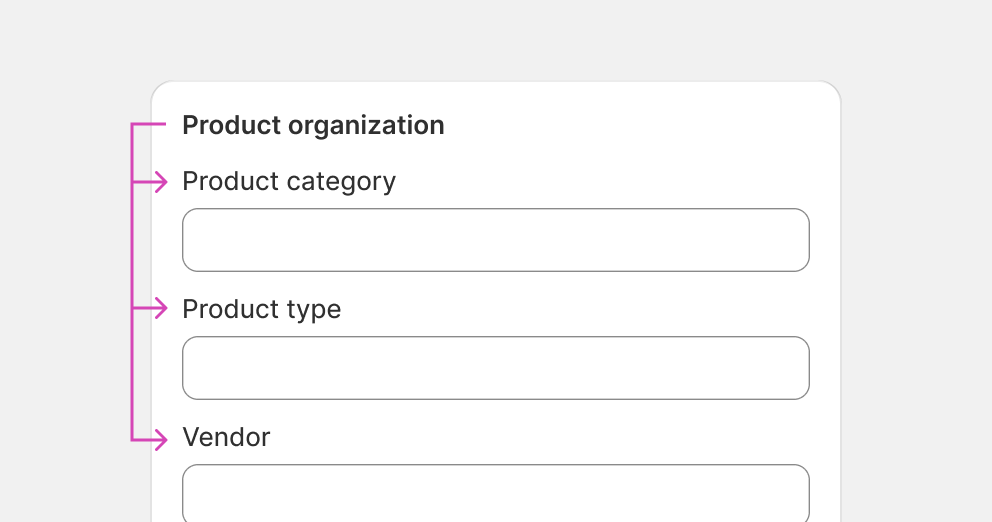Click the Product category label
This screenshot has height=522, width=992.
pyautogui.click(x=289, y=182)
